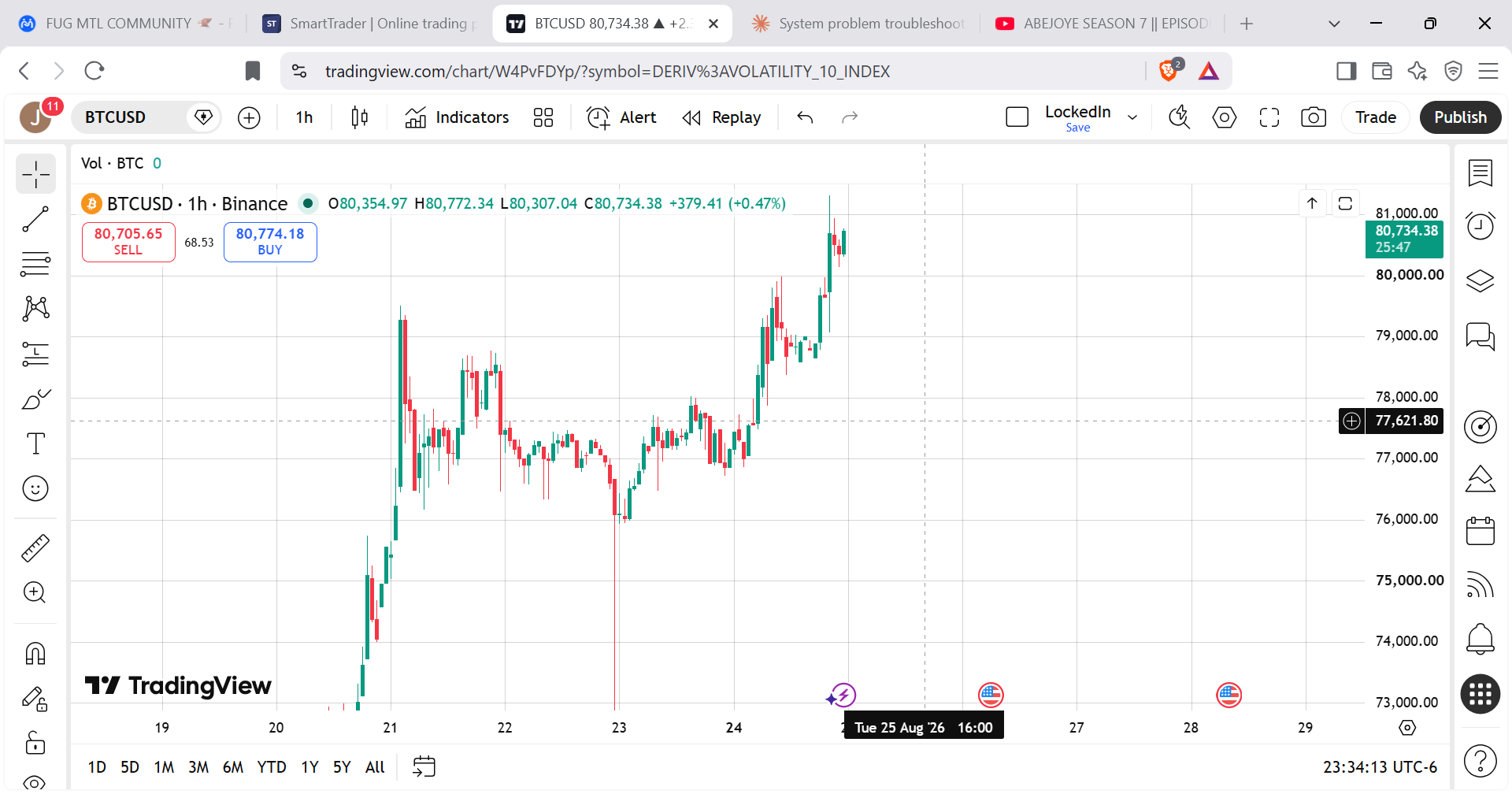
Task: Select the Text annotation tool
Action: coord(35,443)
